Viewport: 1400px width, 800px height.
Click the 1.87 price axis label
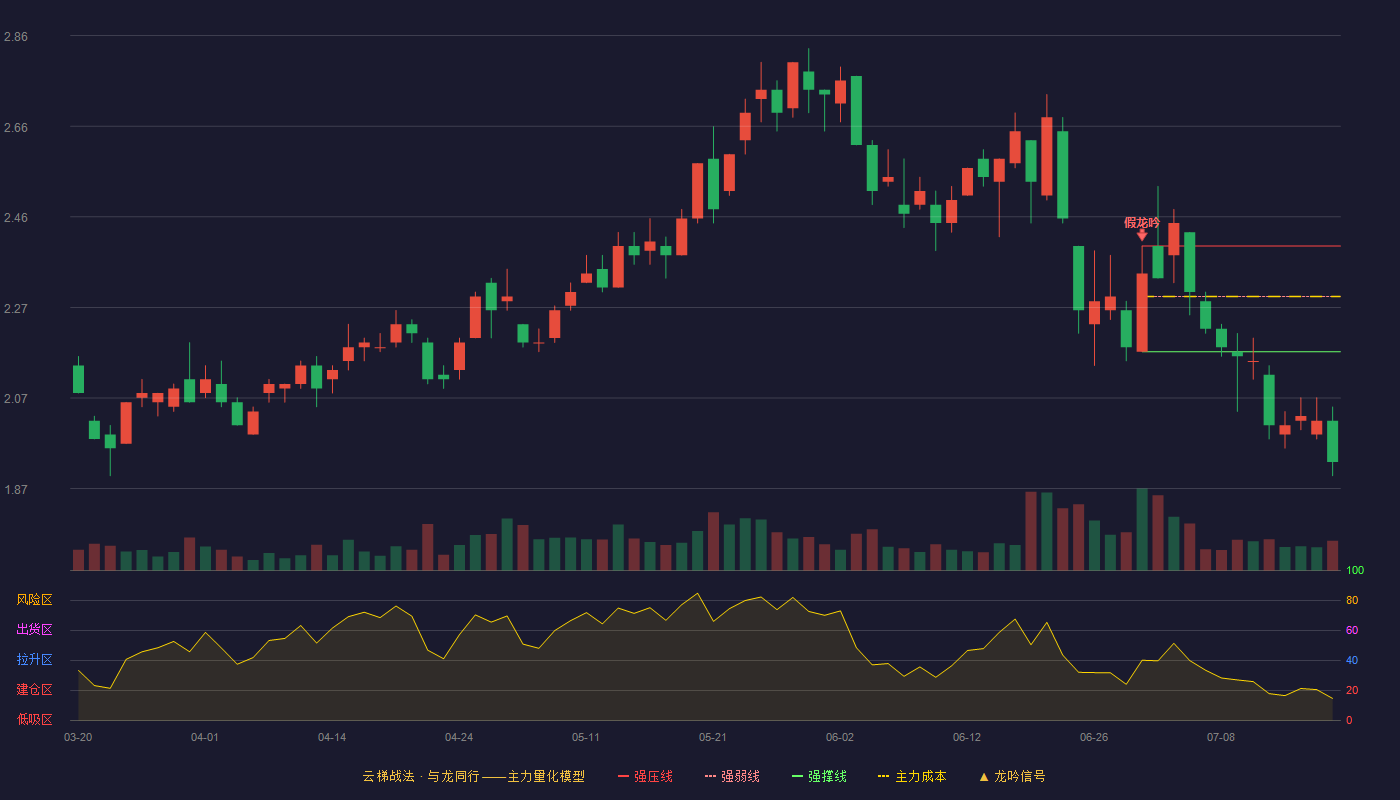point(16,490)
